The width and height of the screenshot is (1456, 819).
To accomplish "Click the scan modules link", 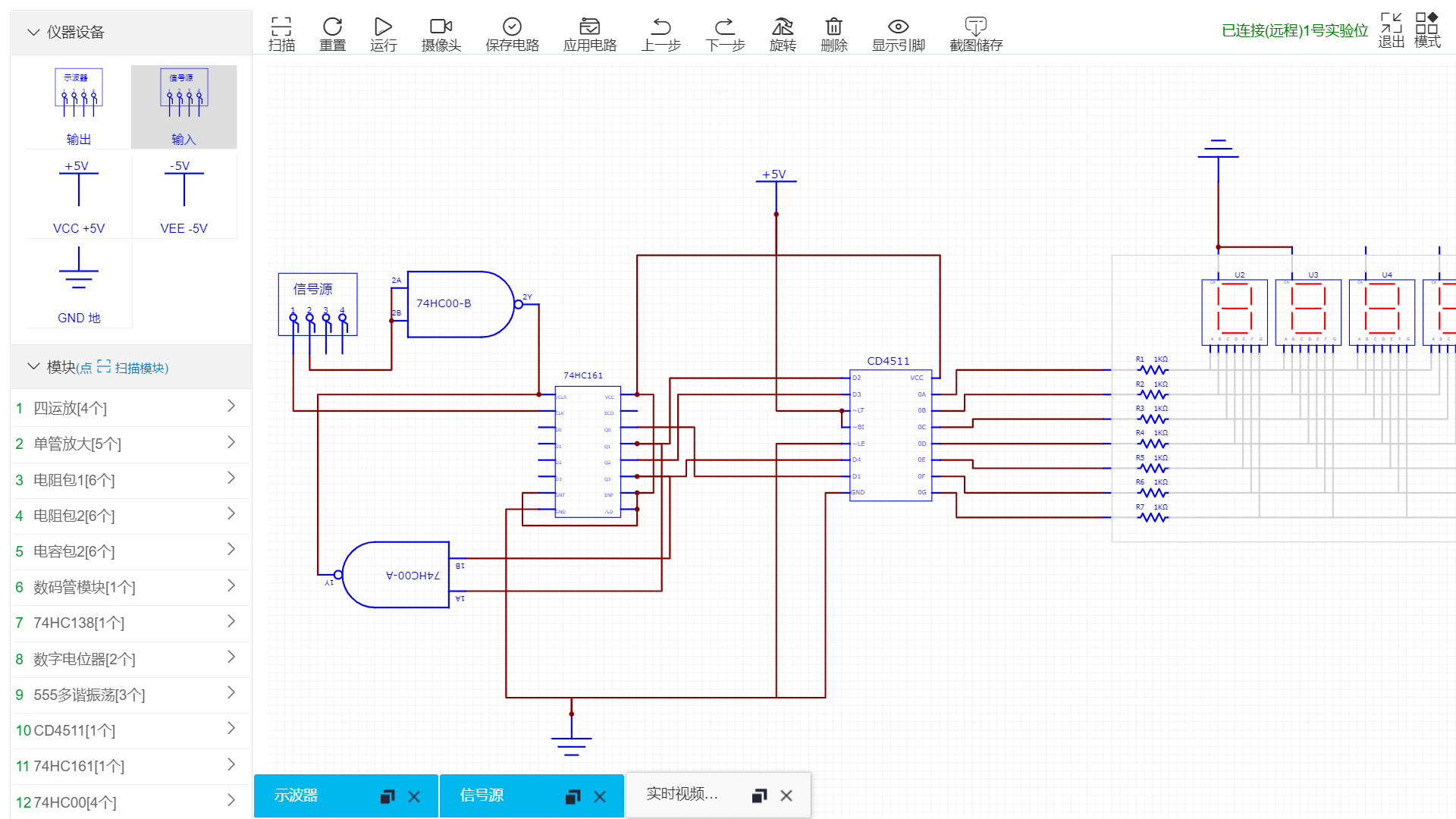I will 140,368.
